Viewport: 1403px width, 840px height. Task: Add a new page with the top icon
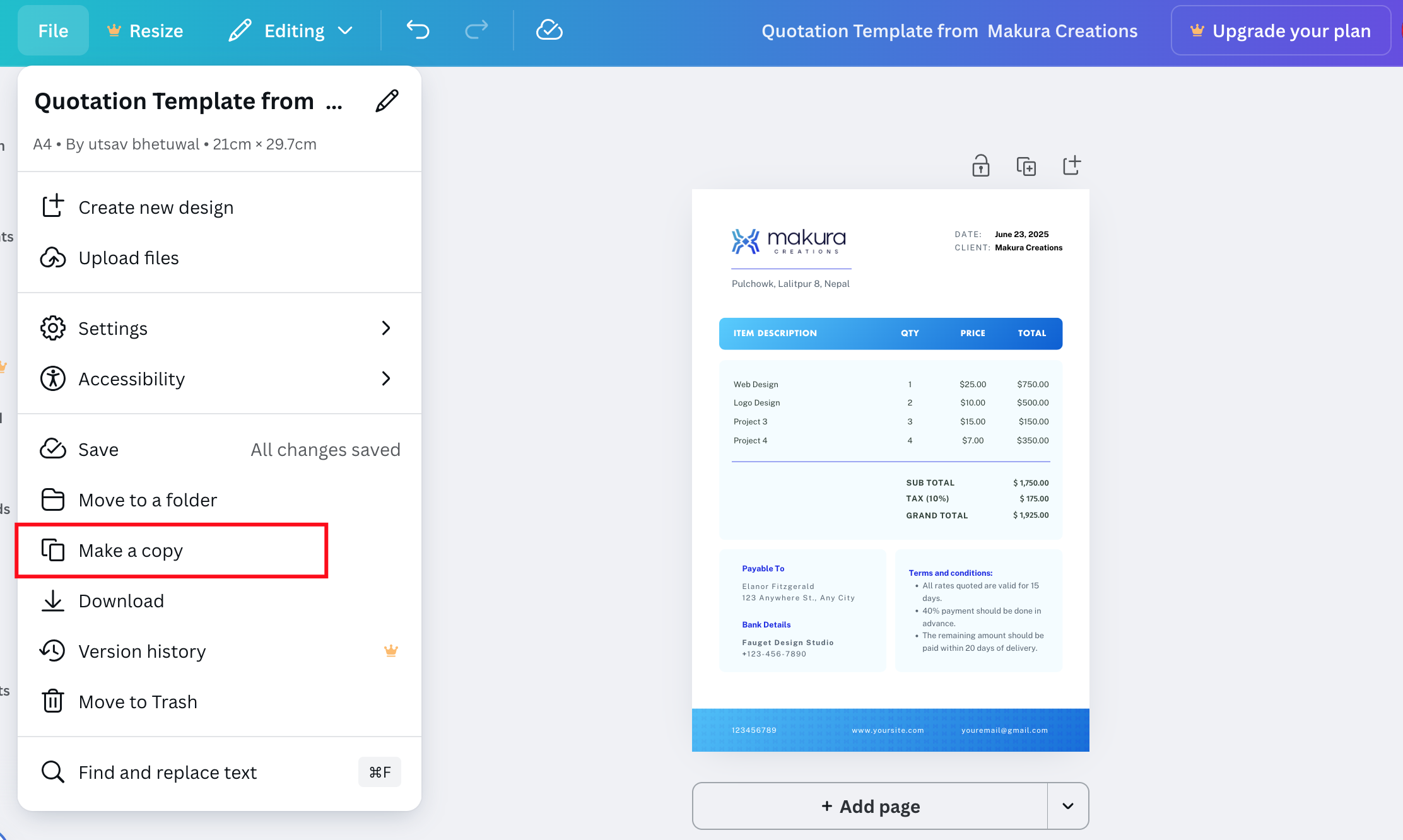point(1072,166)
